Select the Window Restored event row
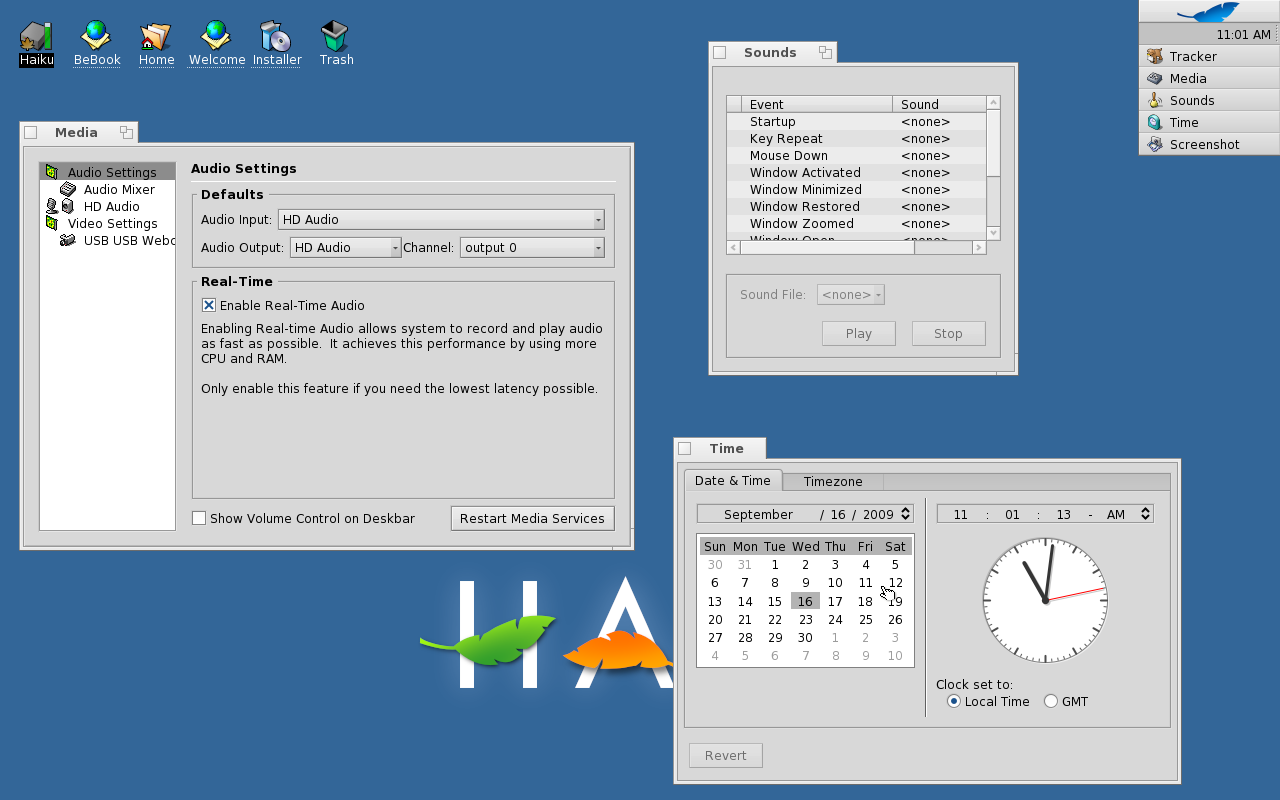This screenshot has height=800, width=1280. (856, 206)
